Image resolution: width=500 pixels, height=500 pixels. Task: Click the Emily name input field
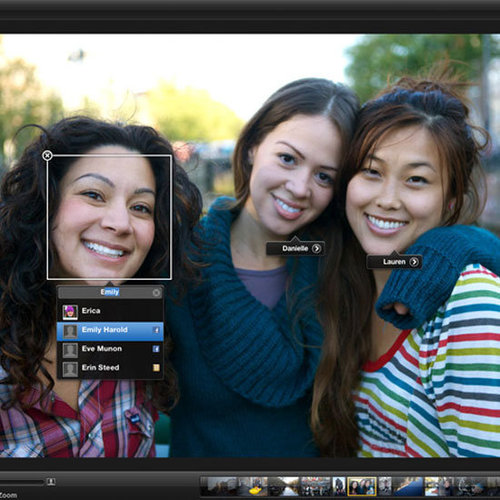(110, 292)
